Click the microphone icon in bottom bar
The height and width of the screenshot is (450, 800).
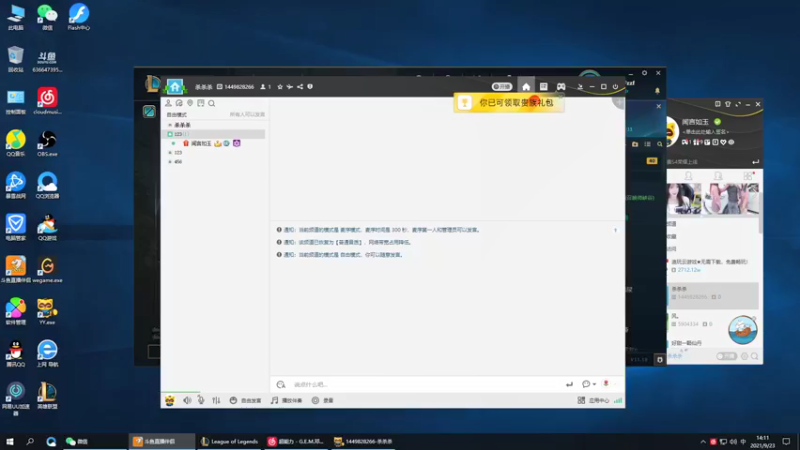coord(201,401)
